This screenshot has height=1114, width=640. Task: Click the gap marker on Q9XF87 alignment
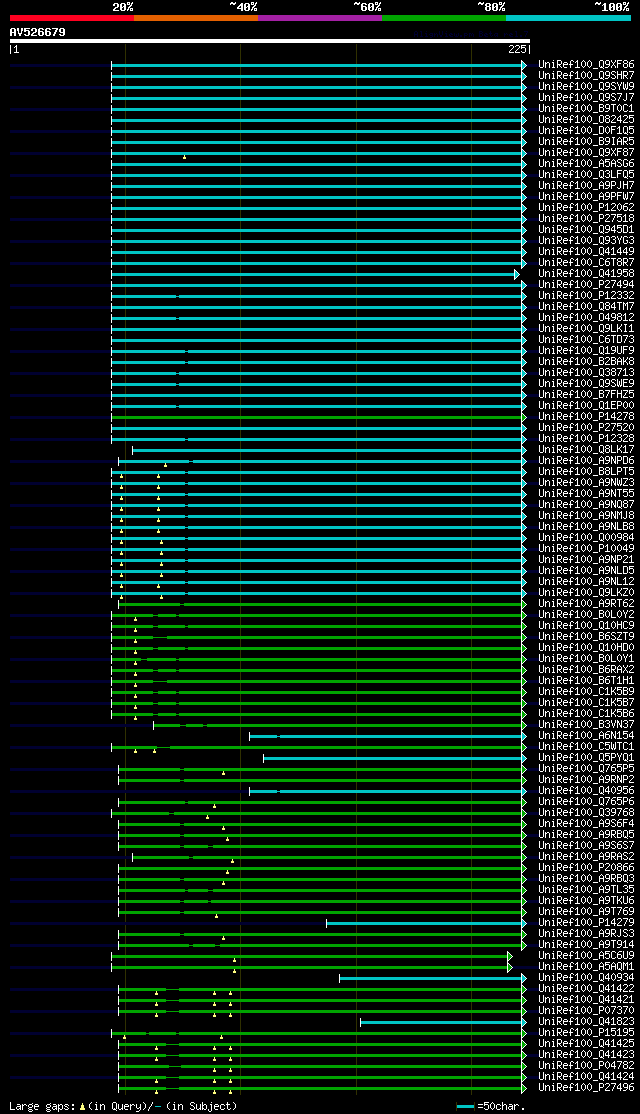click(184, 157)
